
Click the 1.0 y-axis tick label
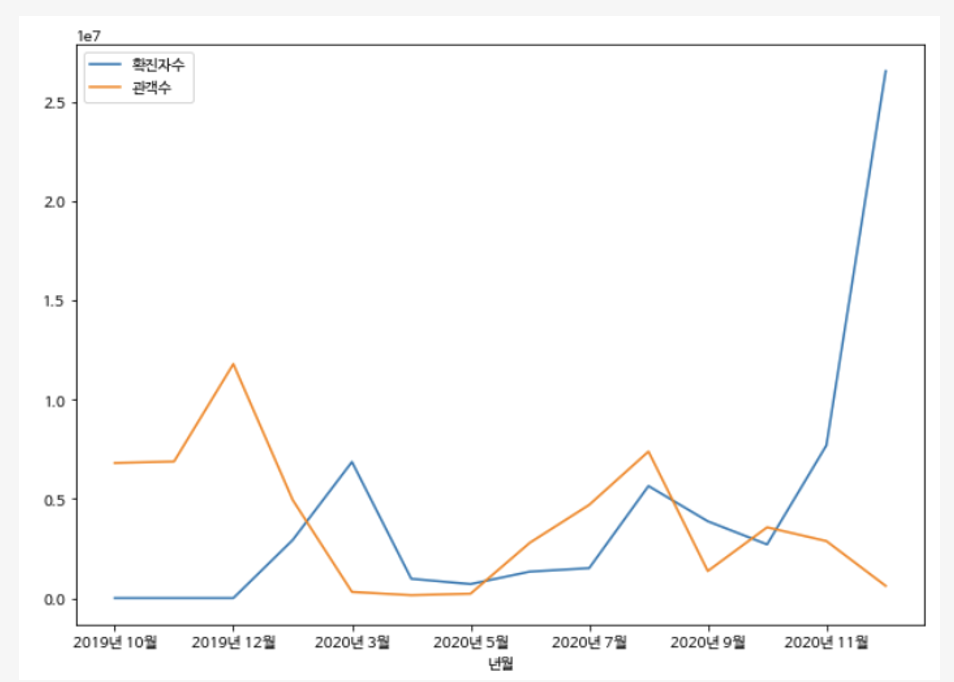tap(55, 400)
